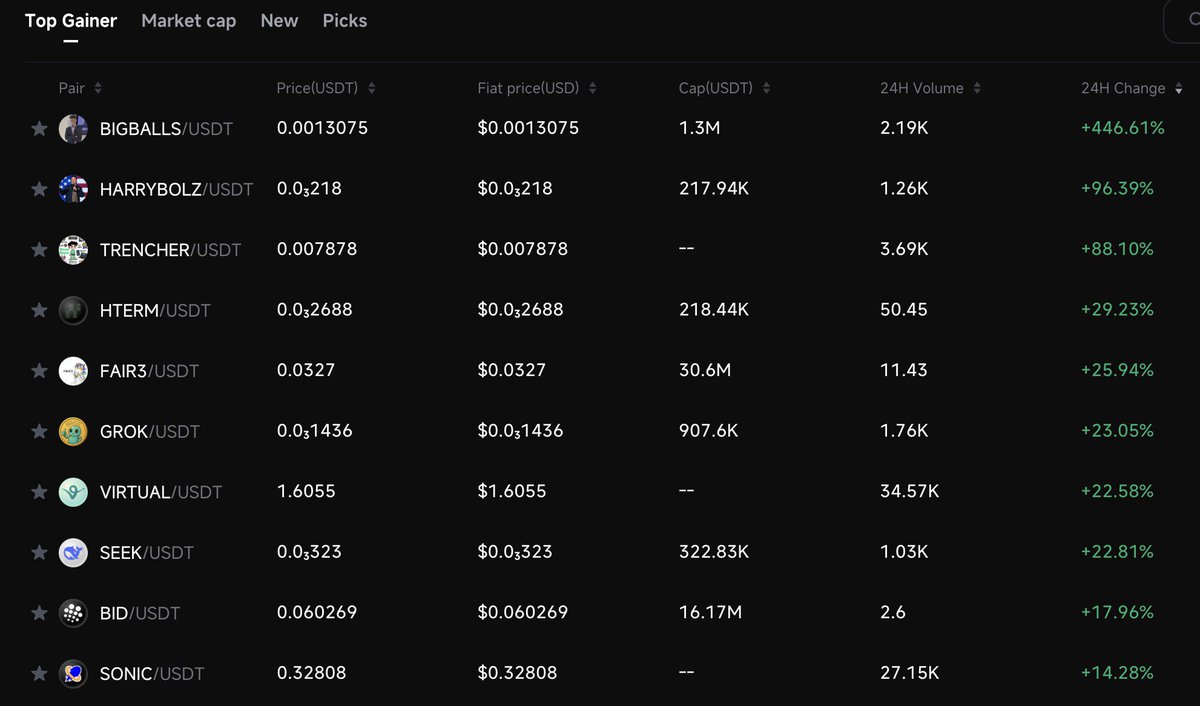Go to the HTERM/USDT pair
Screen dimensions: 1200x706
(x=155, y=310)
